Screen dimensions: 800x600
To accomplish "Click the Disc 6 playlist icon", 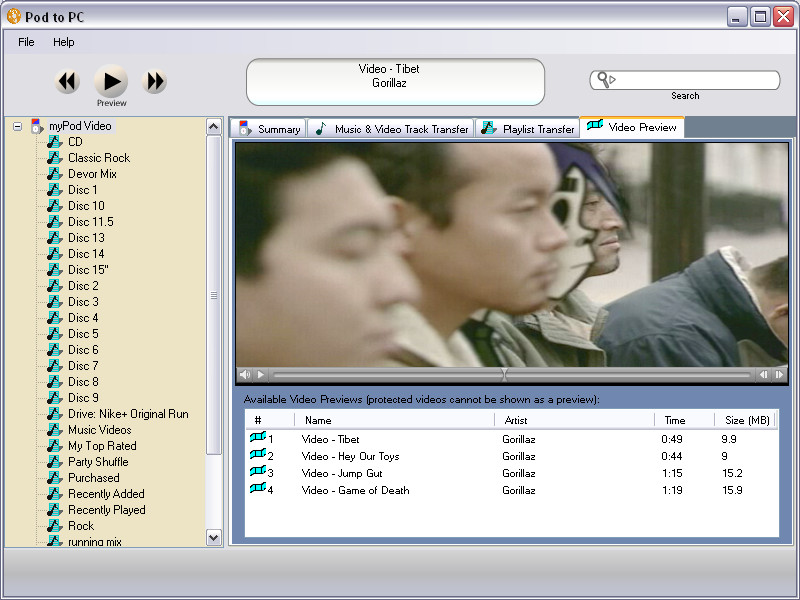I will click(55, 349).
